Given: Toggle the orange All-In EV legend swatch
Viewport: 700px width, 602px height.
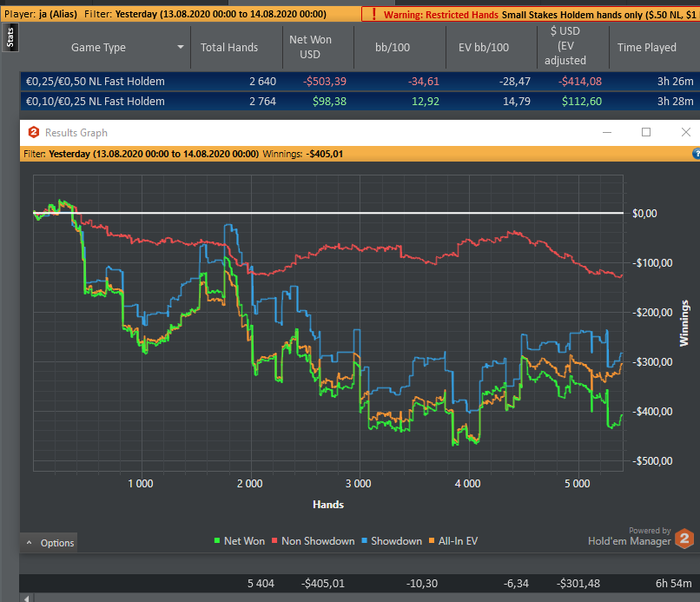Looking at the screenshot, I should click(x=432, y=541).
